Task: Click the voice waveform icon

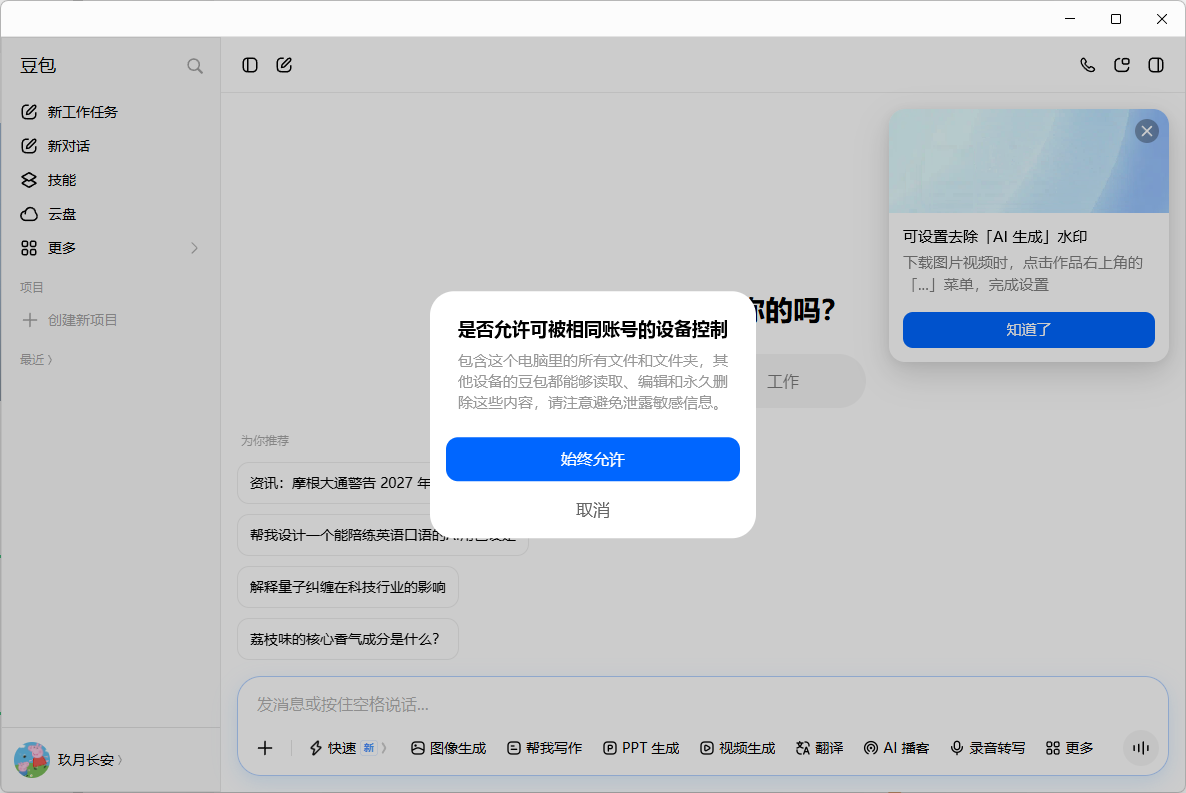Action: click(x=1141, y=748)
